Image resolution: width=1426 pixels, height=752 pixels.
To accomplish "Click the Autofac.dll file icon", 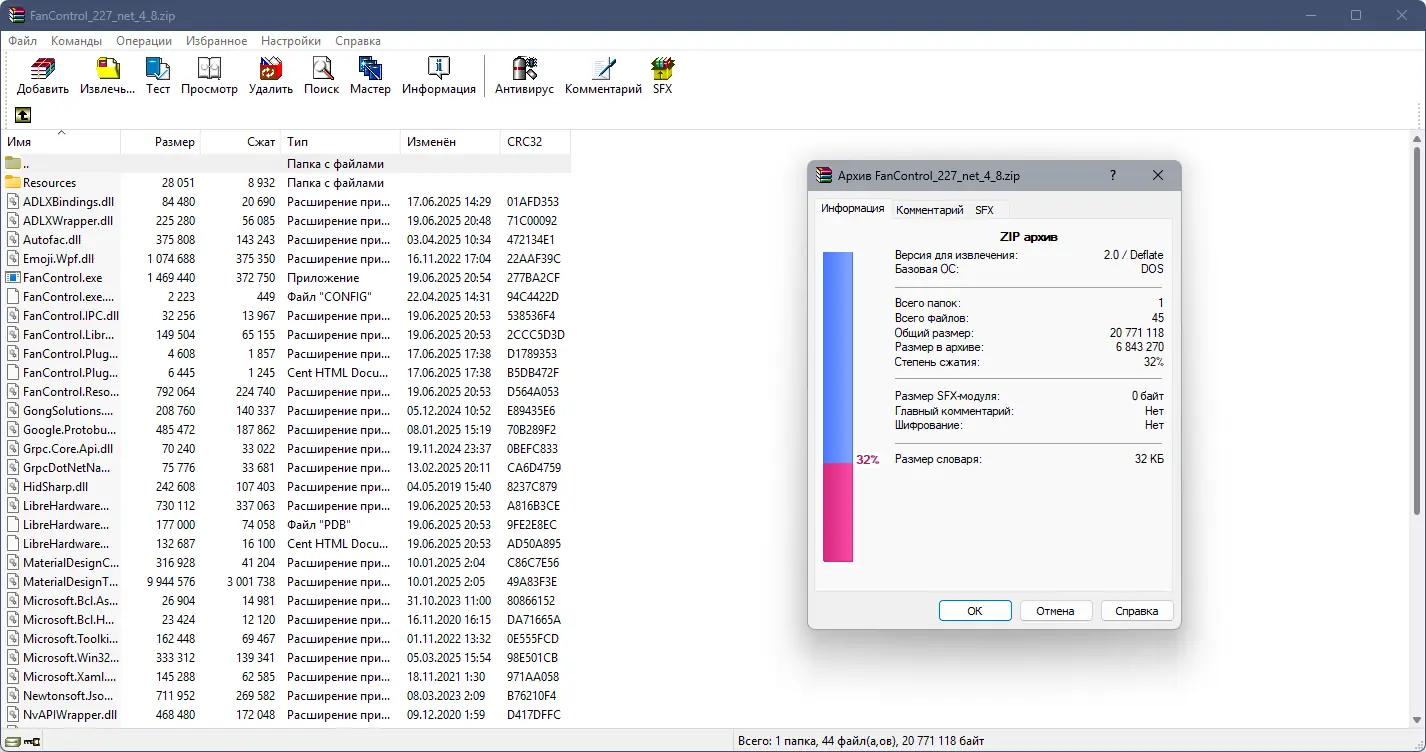I will point(13,239).
